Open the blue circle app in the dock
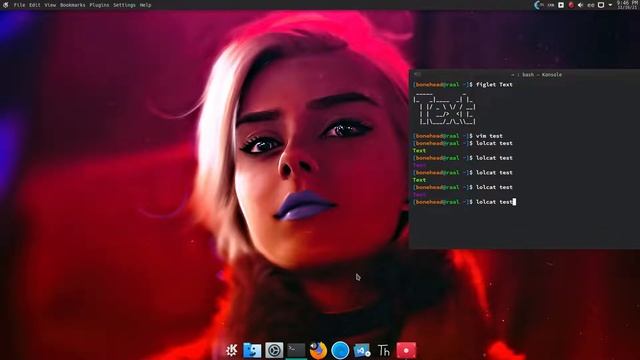 pyautogui.click(x=340, y=350)
